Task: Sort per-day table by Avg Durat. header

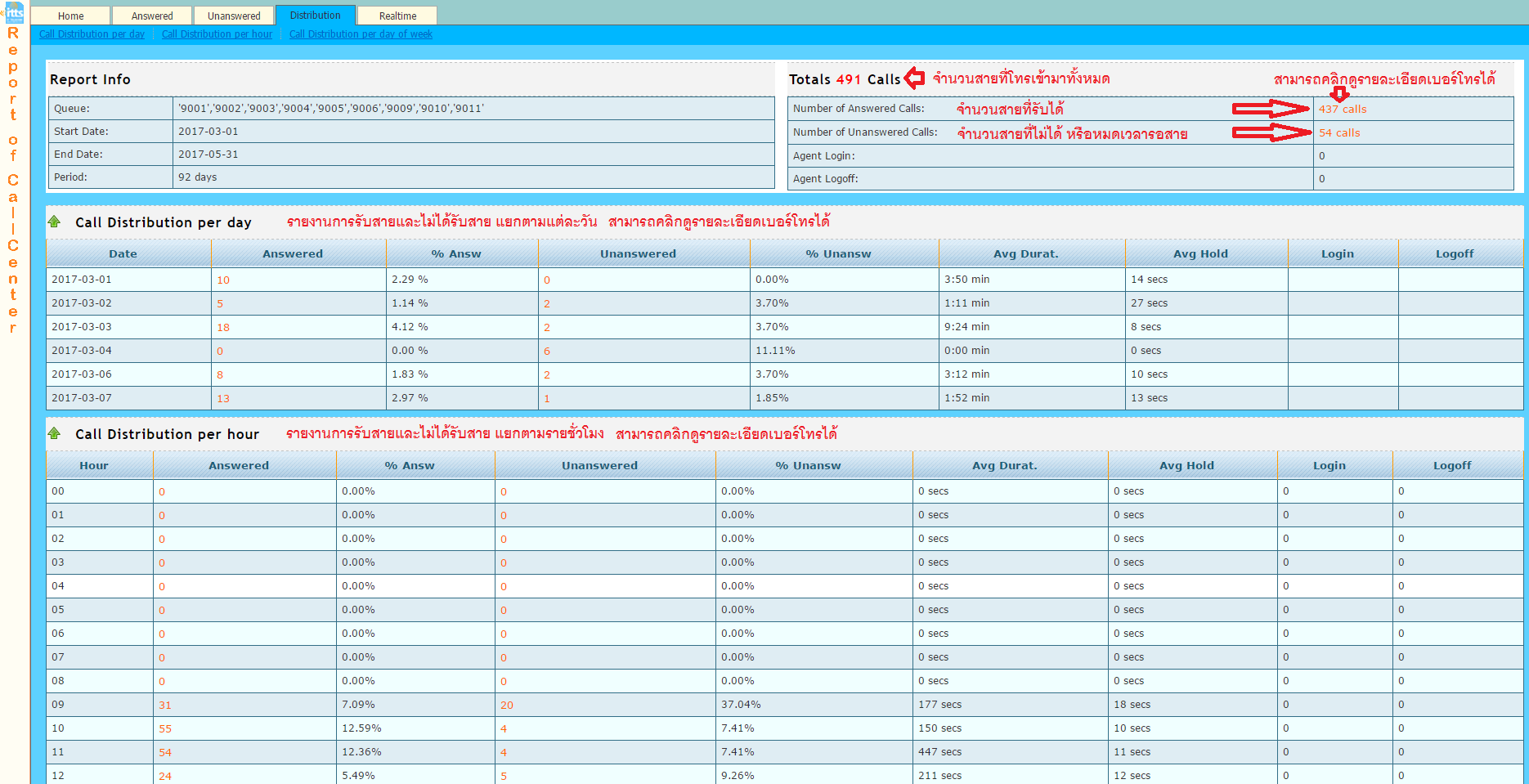Action: (x=1032, y=253)
